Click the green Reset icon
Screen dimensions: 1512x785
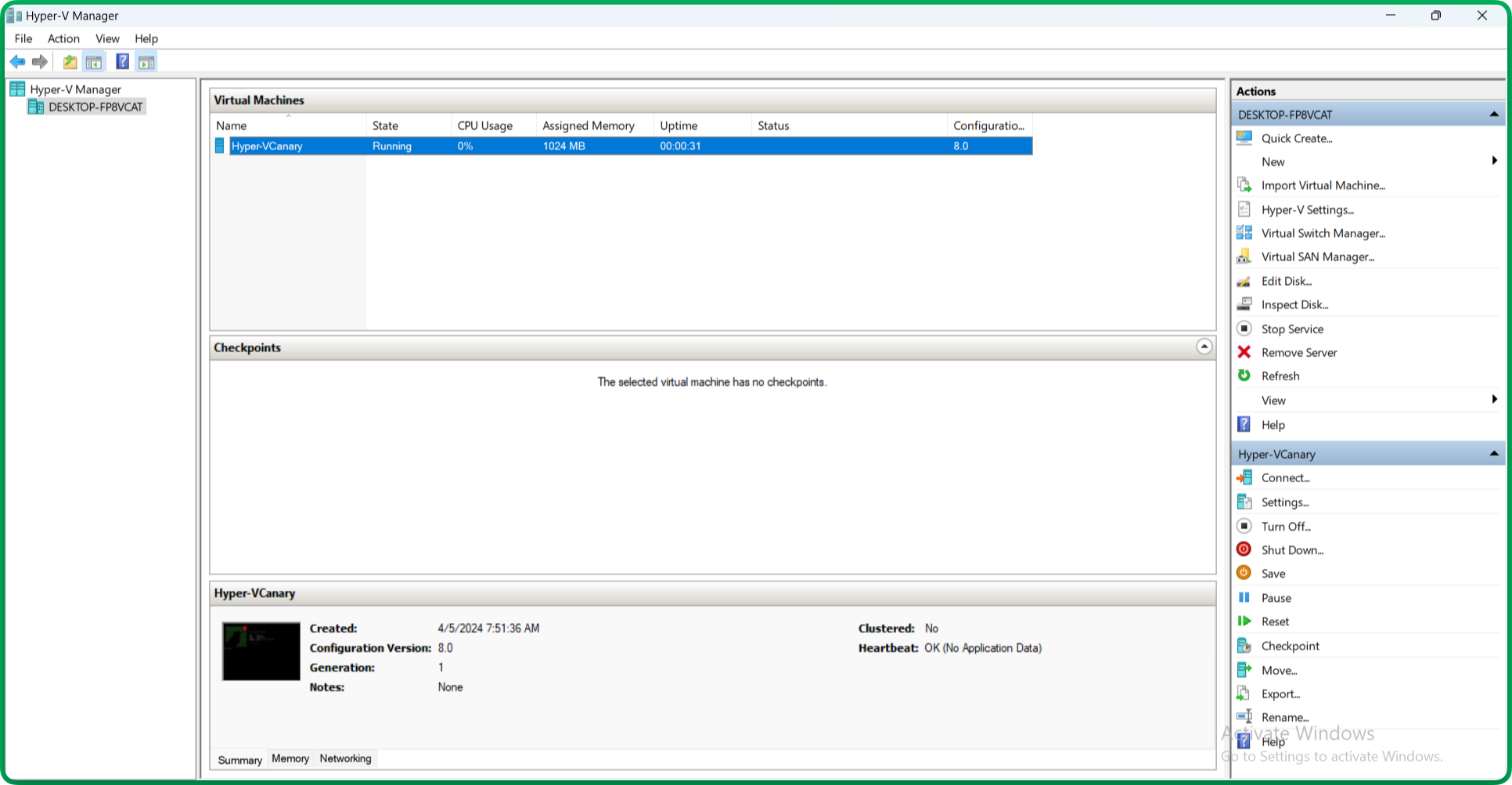pyautogui.click(x=1244, y=621)
